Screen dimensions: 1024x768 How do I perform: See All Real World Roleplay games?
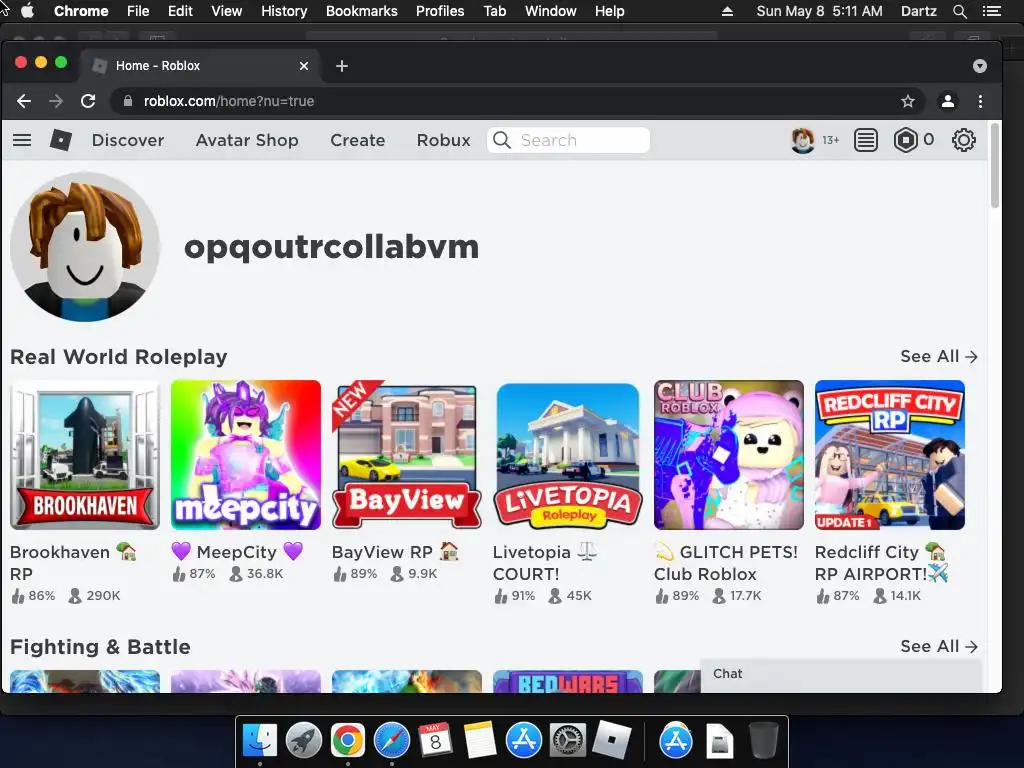pyautogui.click(x=938, y=357)
